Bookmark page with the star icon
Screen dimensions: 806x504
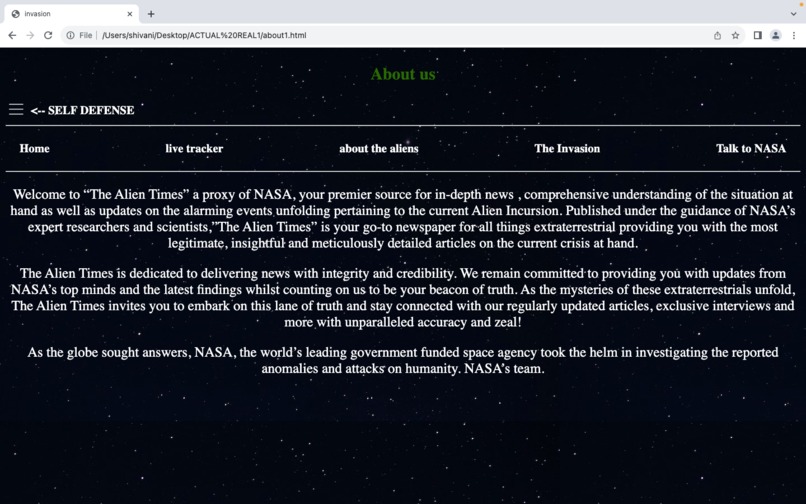click(x=736, y=35)
